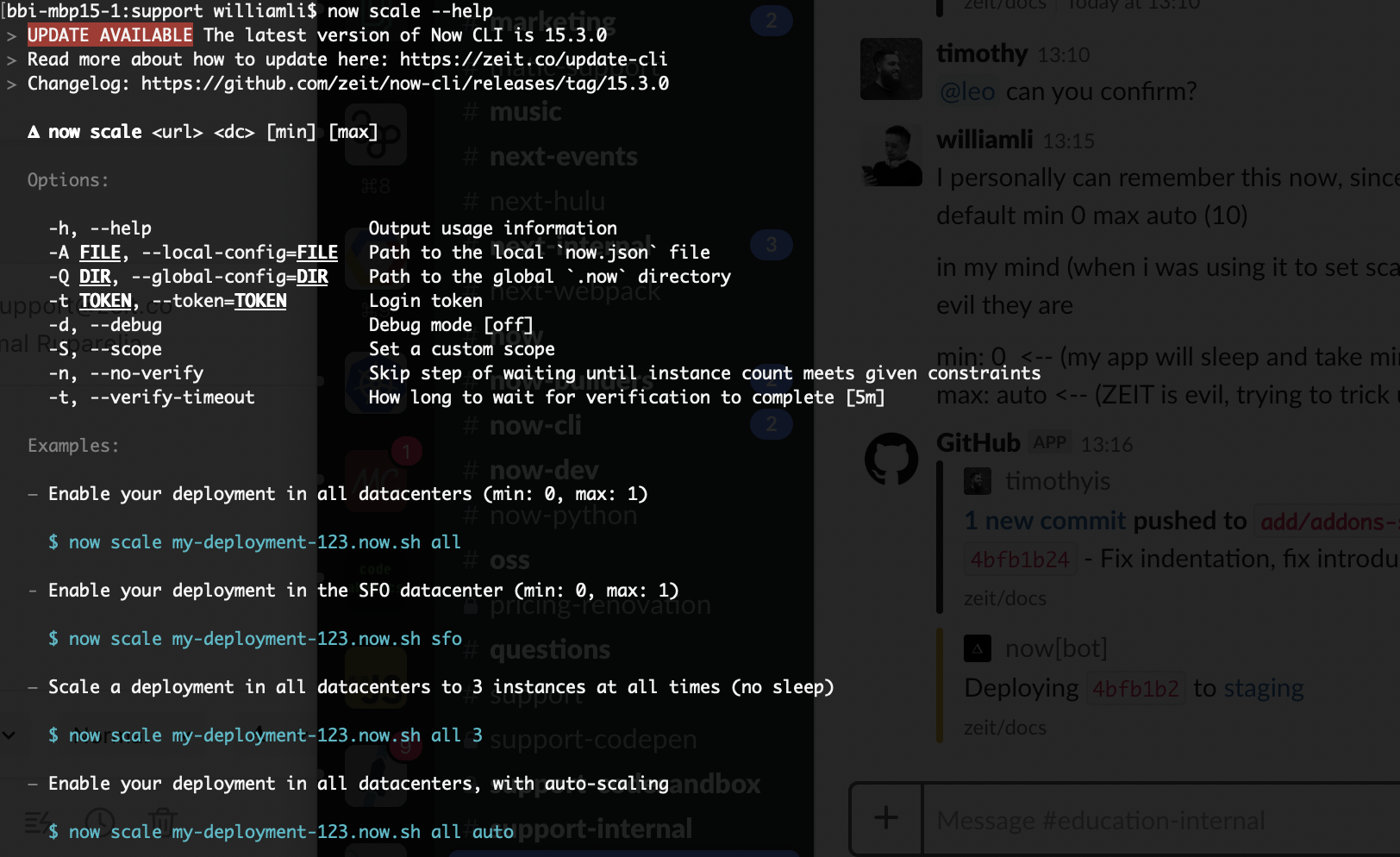
Task: Open timothy's profile avatar in Slack
Action: [891, 69]
